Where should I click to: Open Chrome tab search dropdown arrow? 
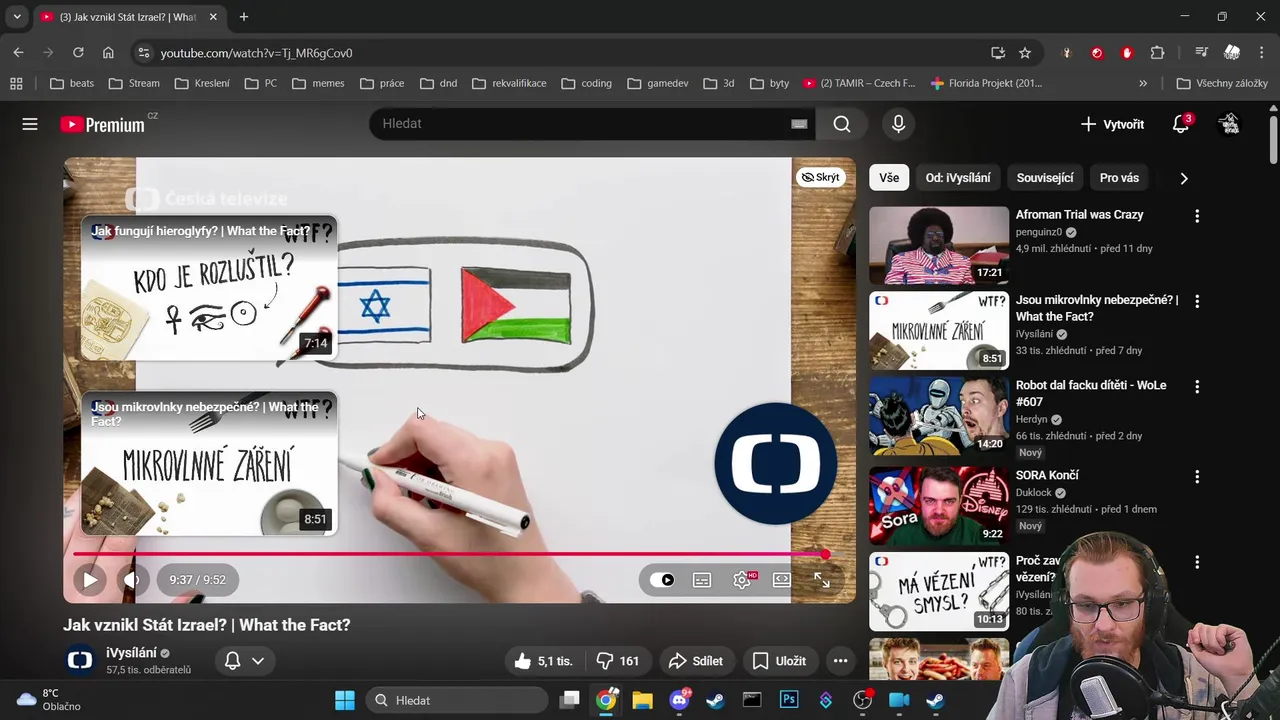[17, 17]
